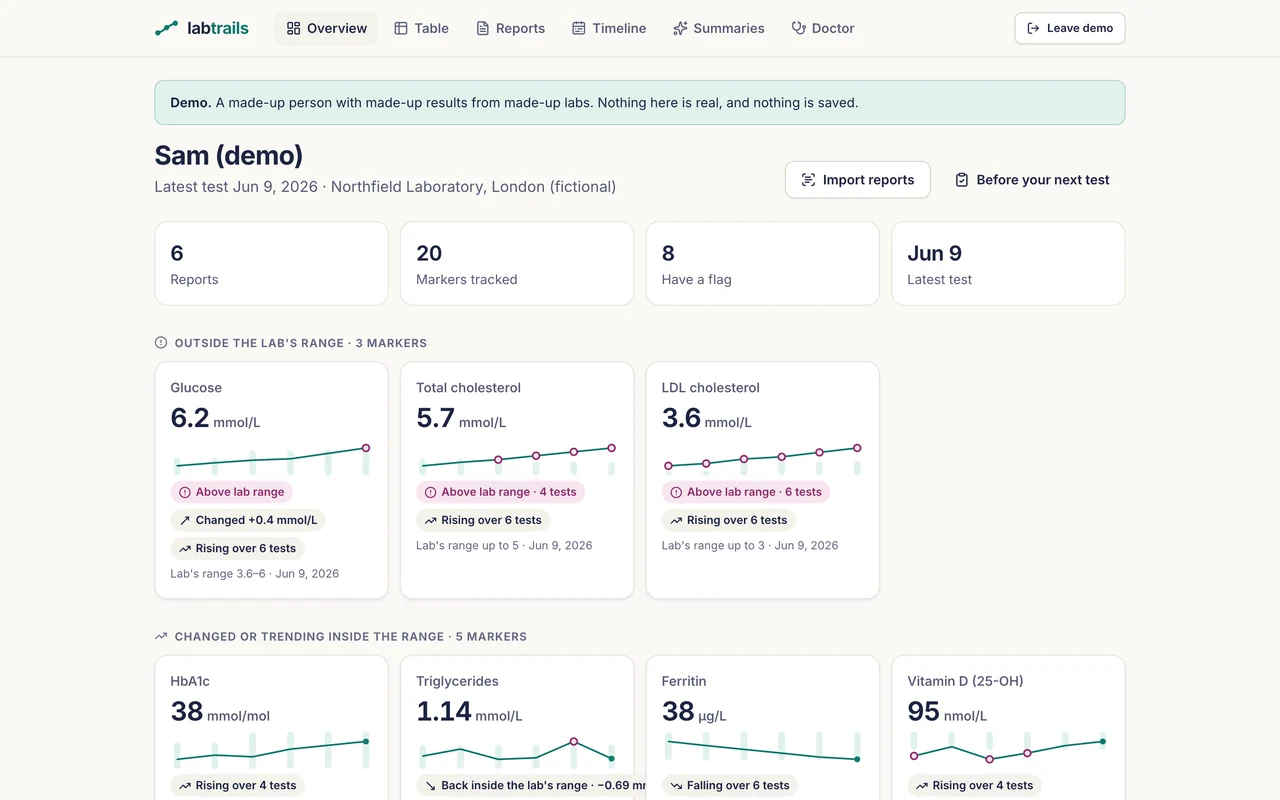The width and height of the screenshot is (1280, 800).
Task: Click the scan icon in Import reports
Action: point(808,180)
